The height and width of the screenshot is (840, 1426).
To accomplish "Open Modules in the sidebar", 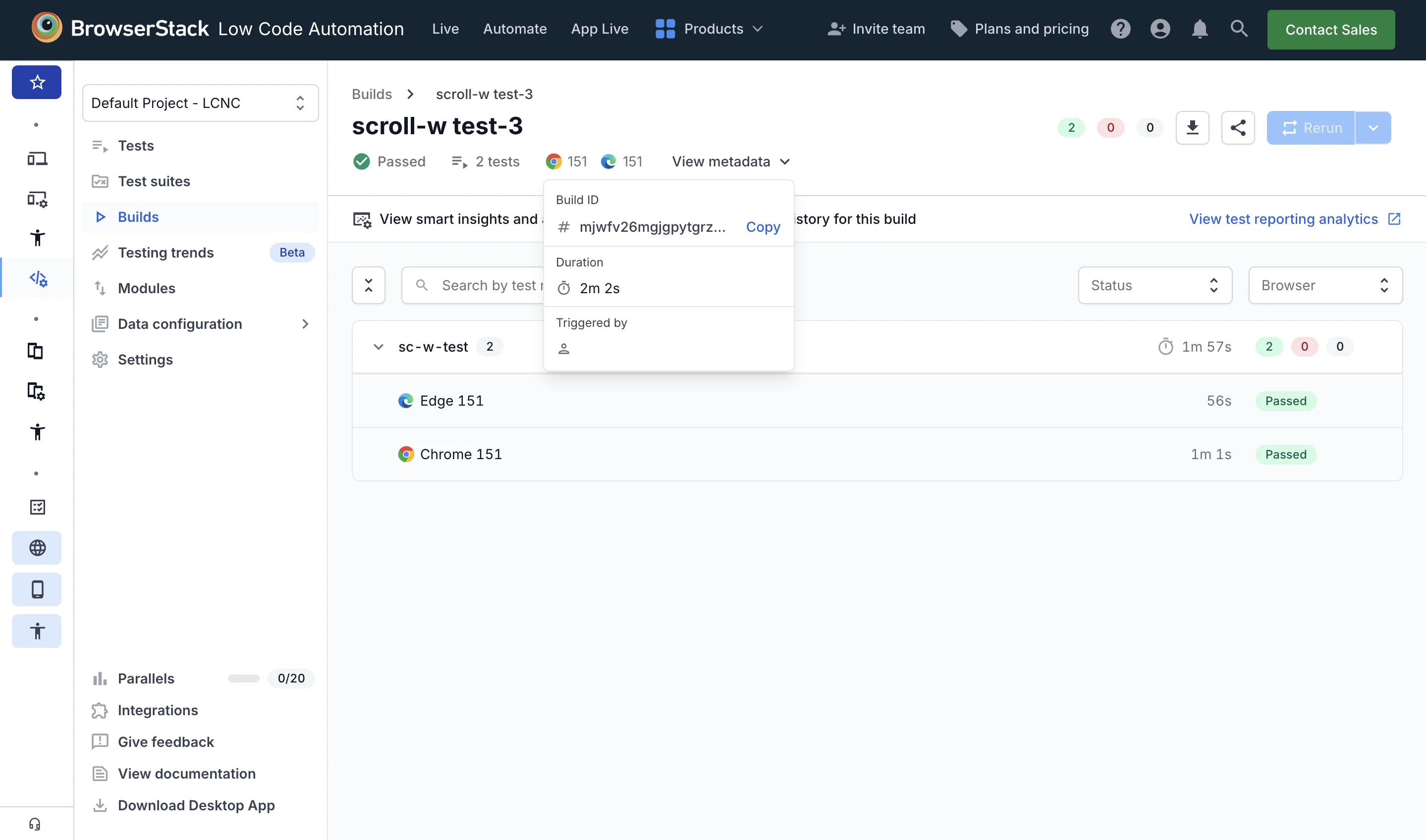I will (200, 288).
